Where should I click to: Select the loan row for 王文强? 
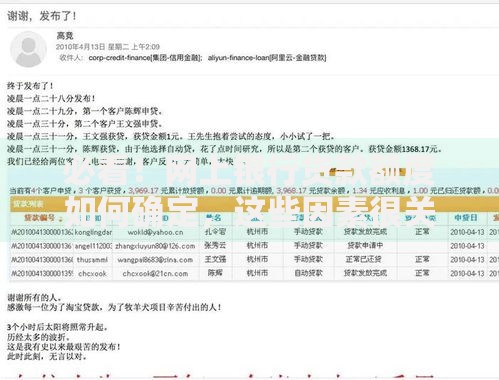click(x=254, y=260)
